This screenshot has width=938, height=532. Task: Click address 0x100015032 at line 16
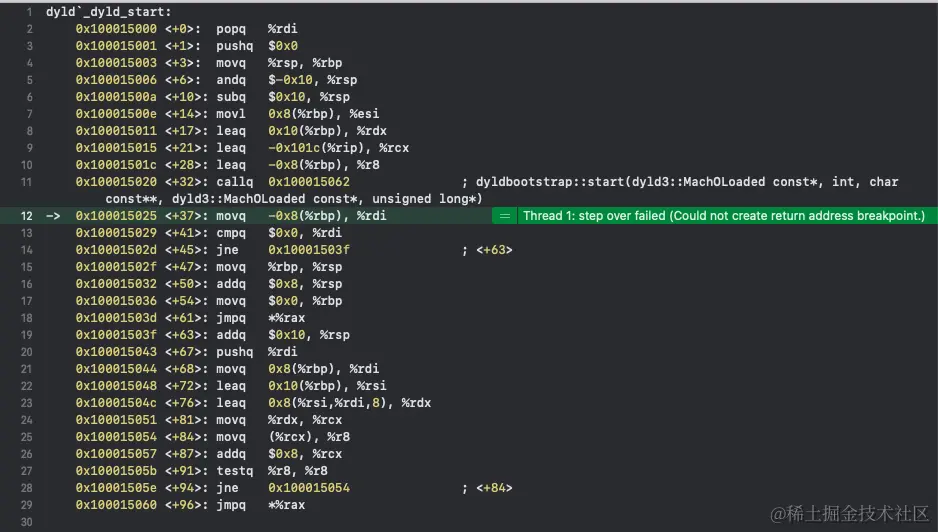click(116, 284)
